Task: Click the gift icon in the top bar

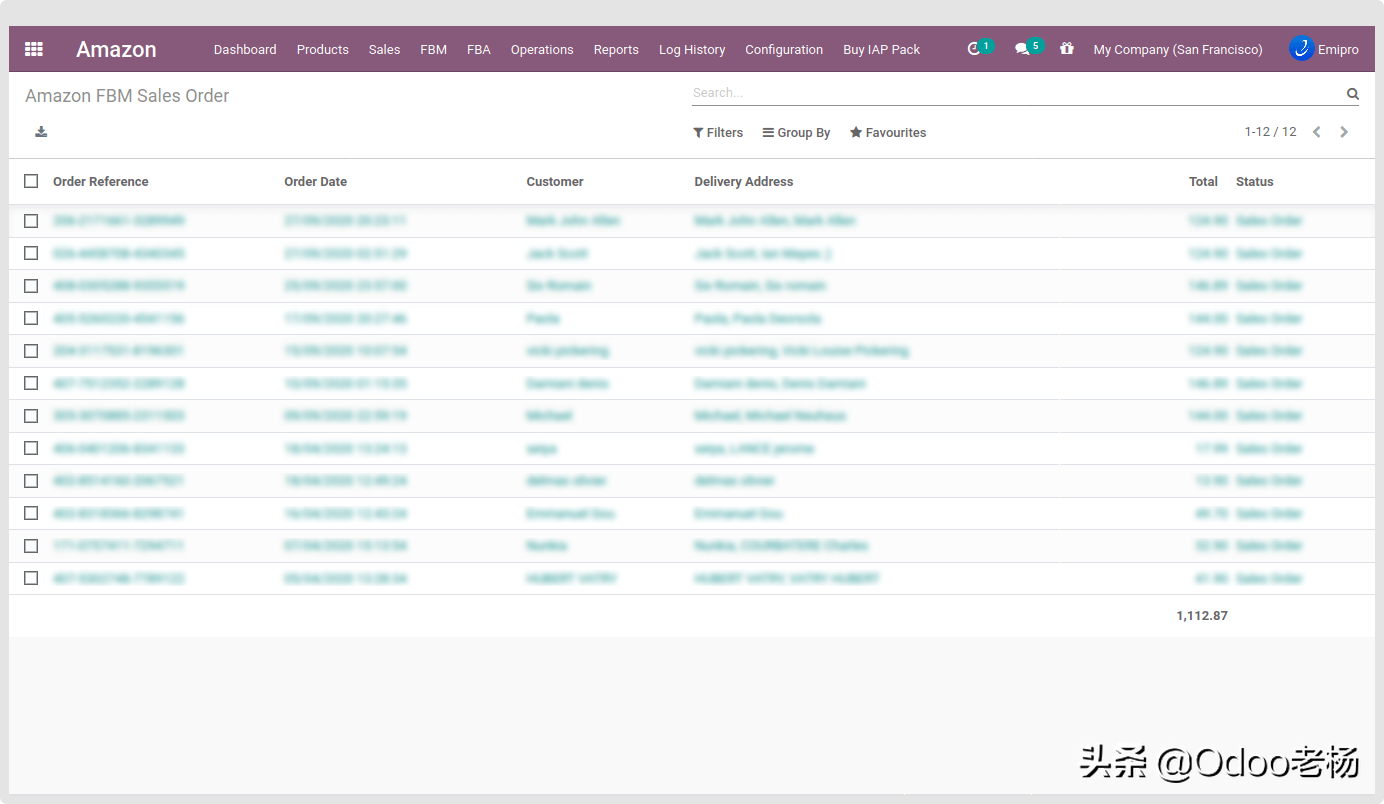Action: point(1067,48)
